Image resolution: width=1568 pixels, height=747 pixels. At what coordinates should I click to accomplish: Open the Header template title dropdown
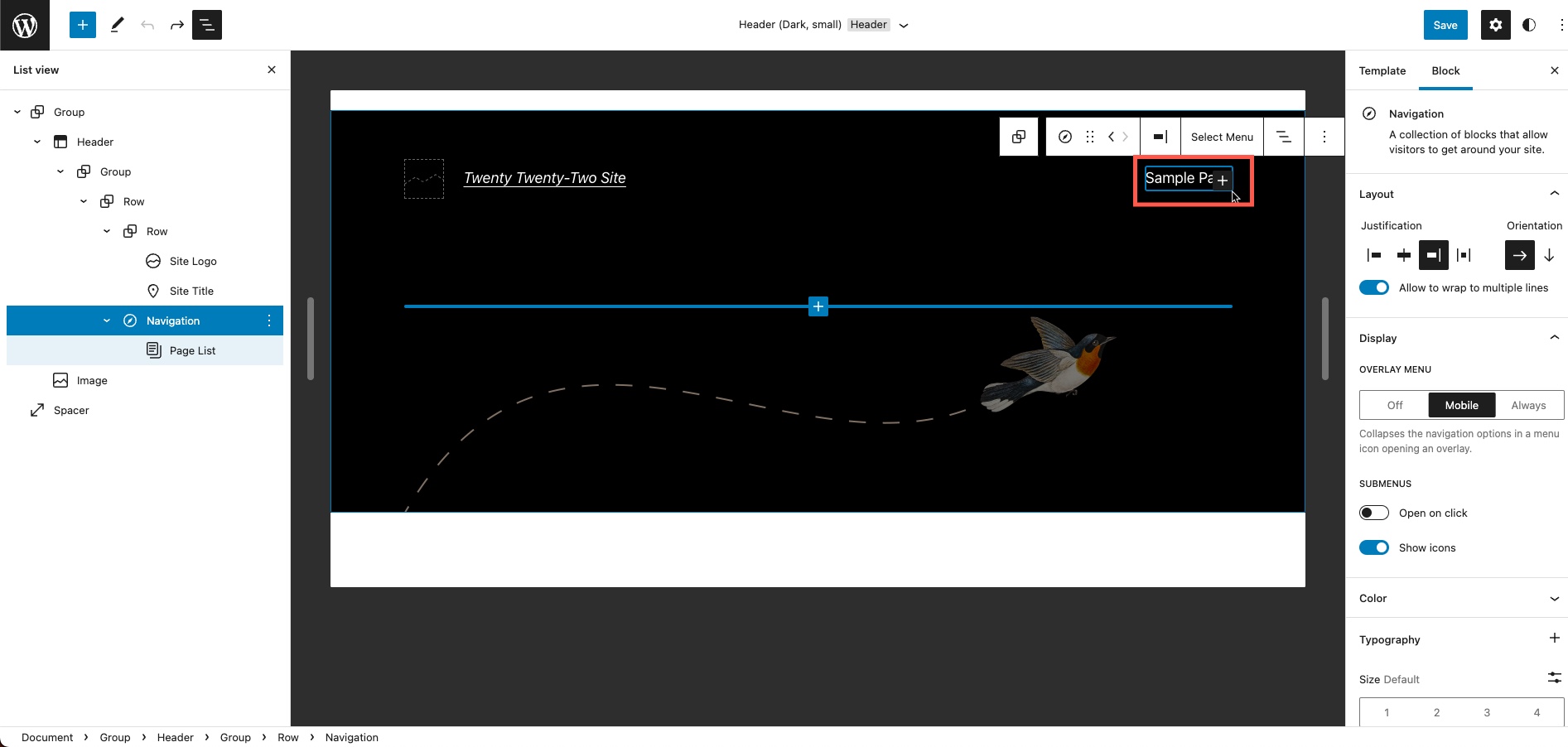(x=904, y=25)
